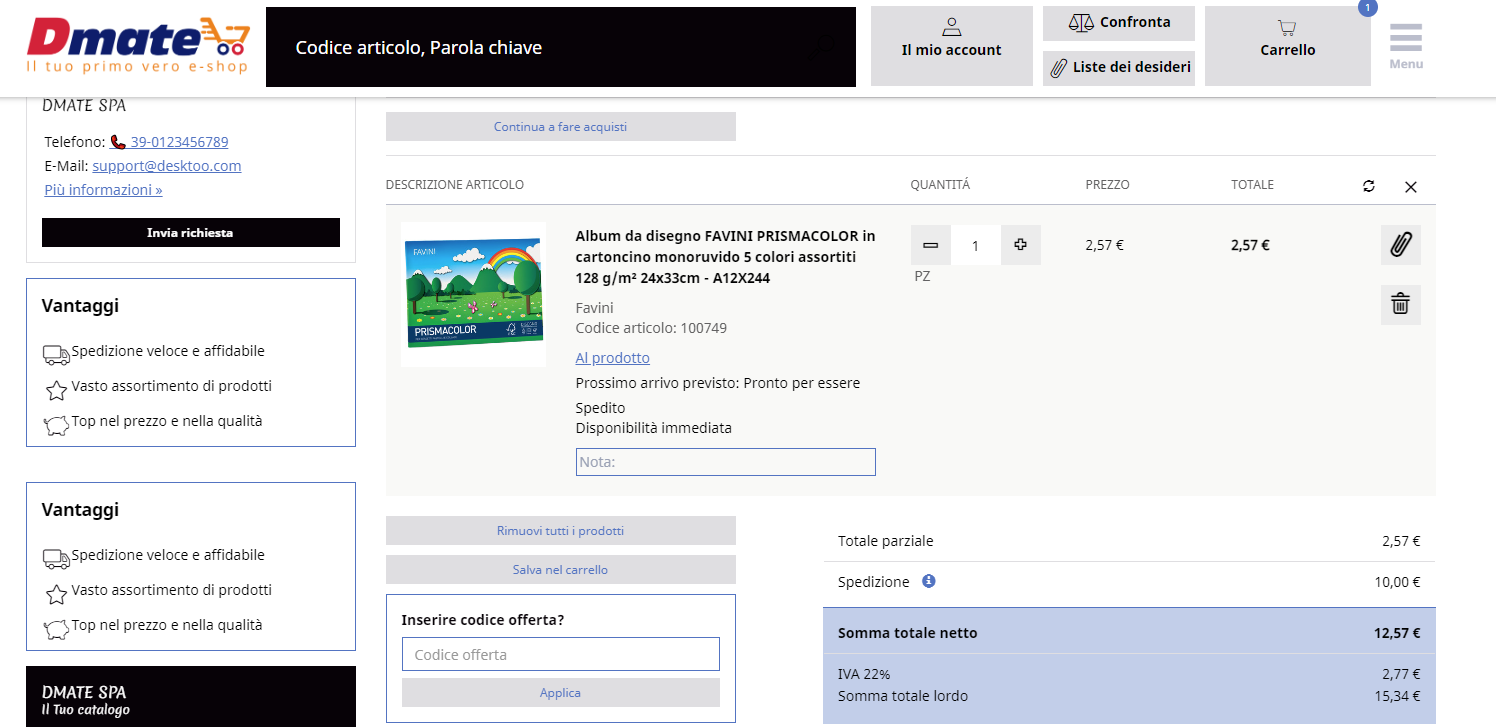Click the Applica button
This screenshot has width=1496, height=727.
[x=561, y=693]
